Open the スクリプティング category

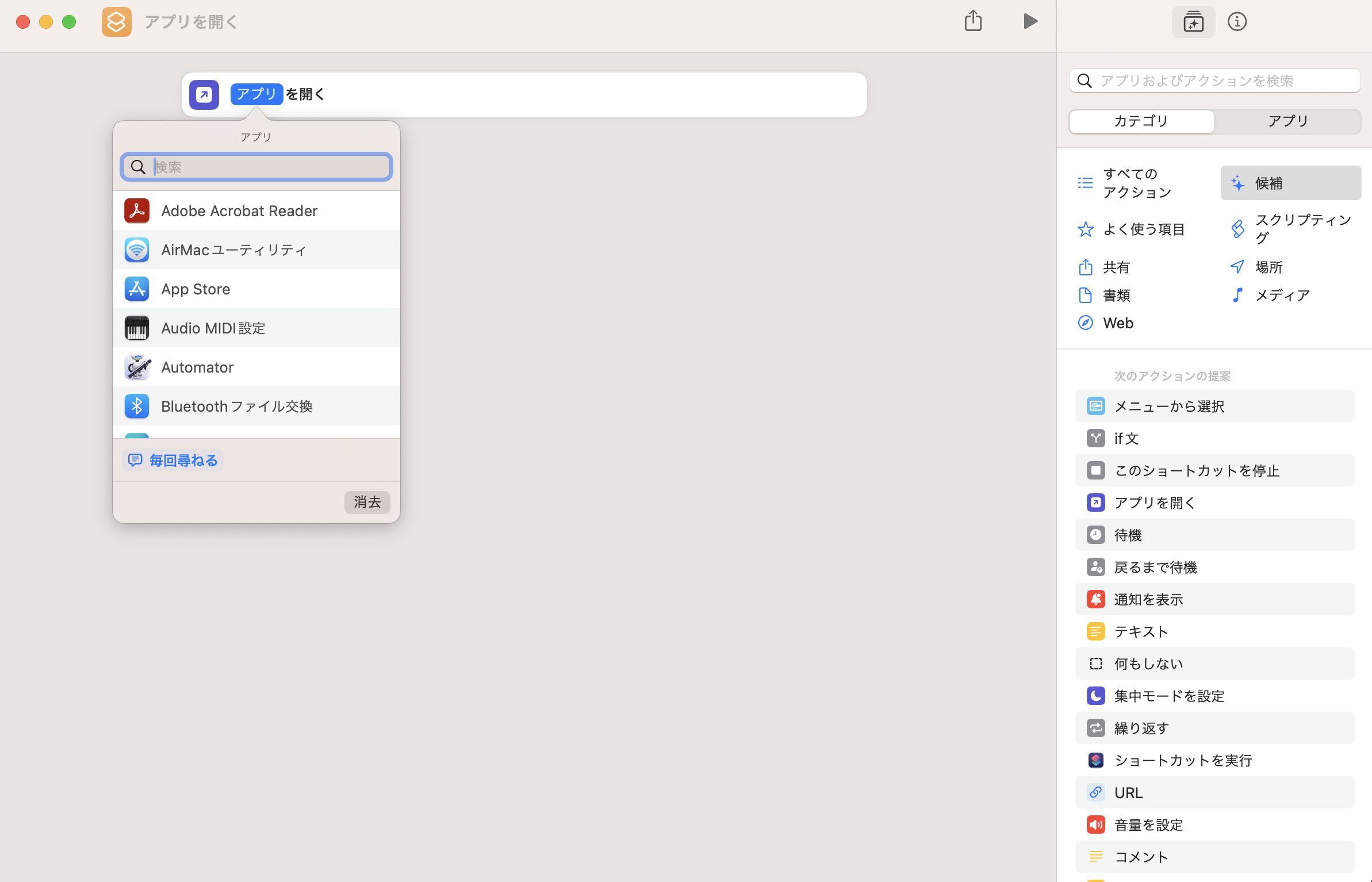coord(1290,229)
